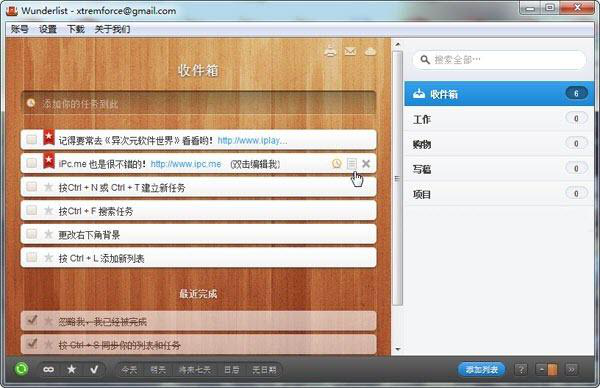Click the 添加列表 button
600x388 pixels.
click(482, 370)
